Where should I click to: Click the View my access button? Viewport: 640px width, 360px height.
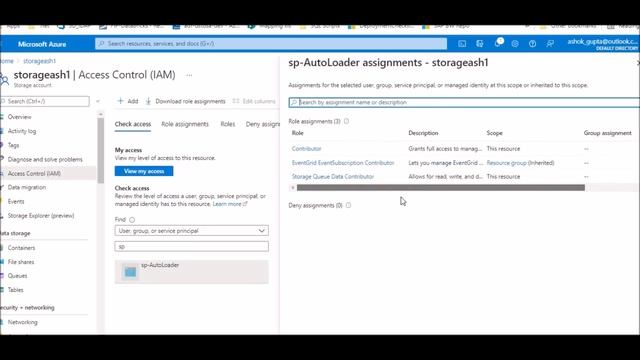coord(144,171)
